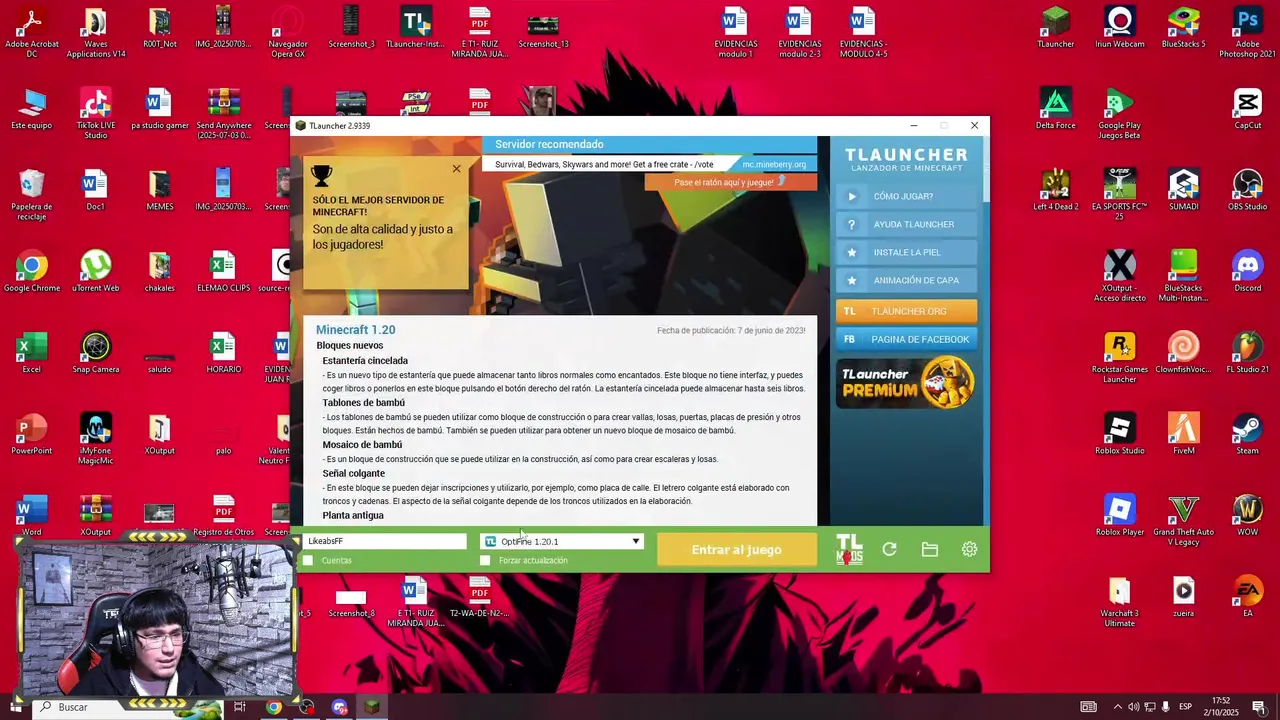Open Google Chrome from the taskbar

pyautogui.click(x=274, y=707)
